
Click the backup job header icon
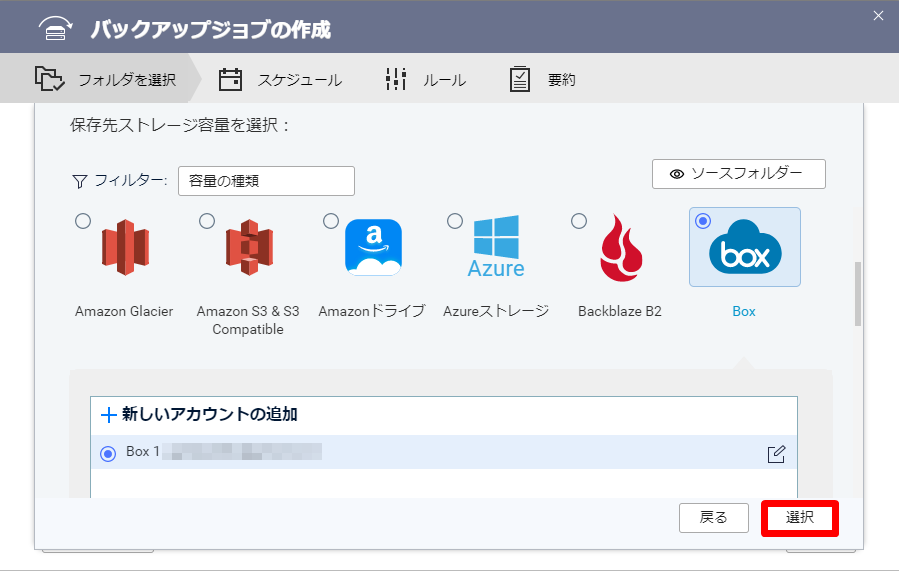click(56, 29)
